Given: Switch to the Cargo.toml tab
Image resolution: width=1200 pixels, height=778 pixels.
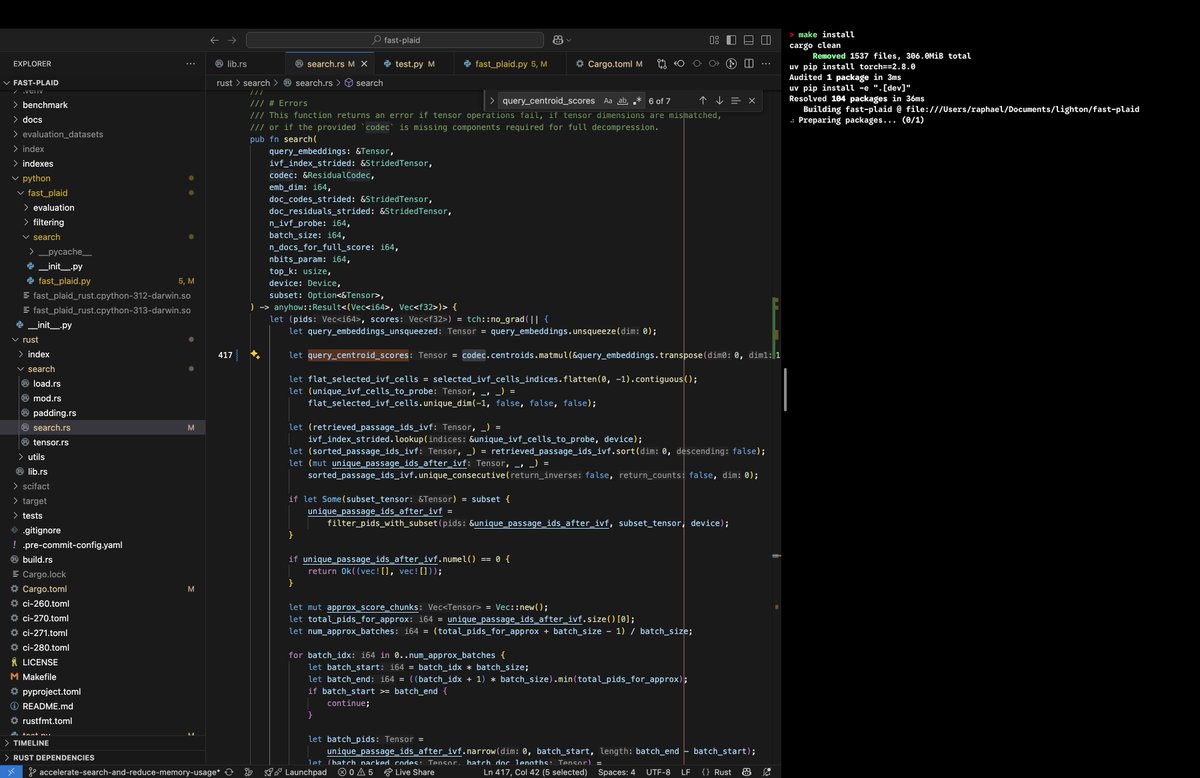Looking at the screenshot, I should tap(610, 63).
